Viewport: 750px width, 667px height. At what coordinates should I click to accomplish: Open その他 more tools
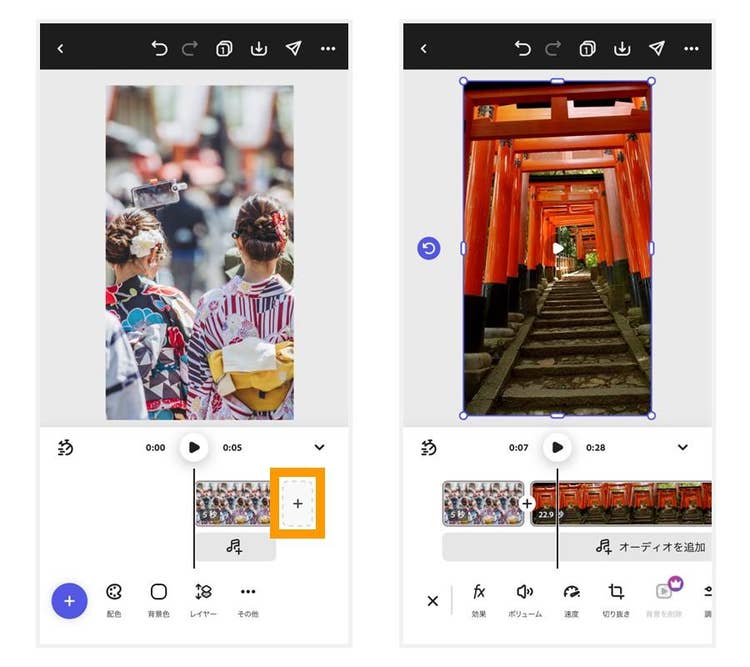pyautogui.click(x=248, y=600)
